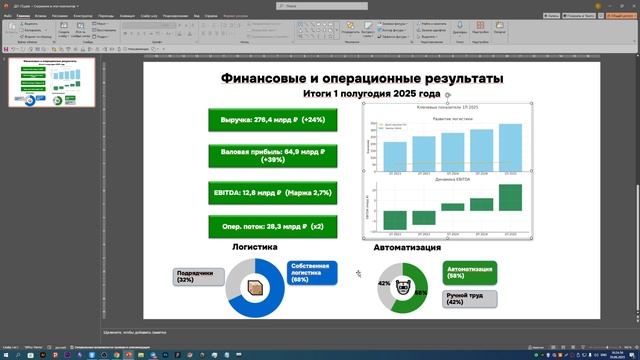
Task: Open the File (Файл) tab
Action: click(x=7, y=16)
